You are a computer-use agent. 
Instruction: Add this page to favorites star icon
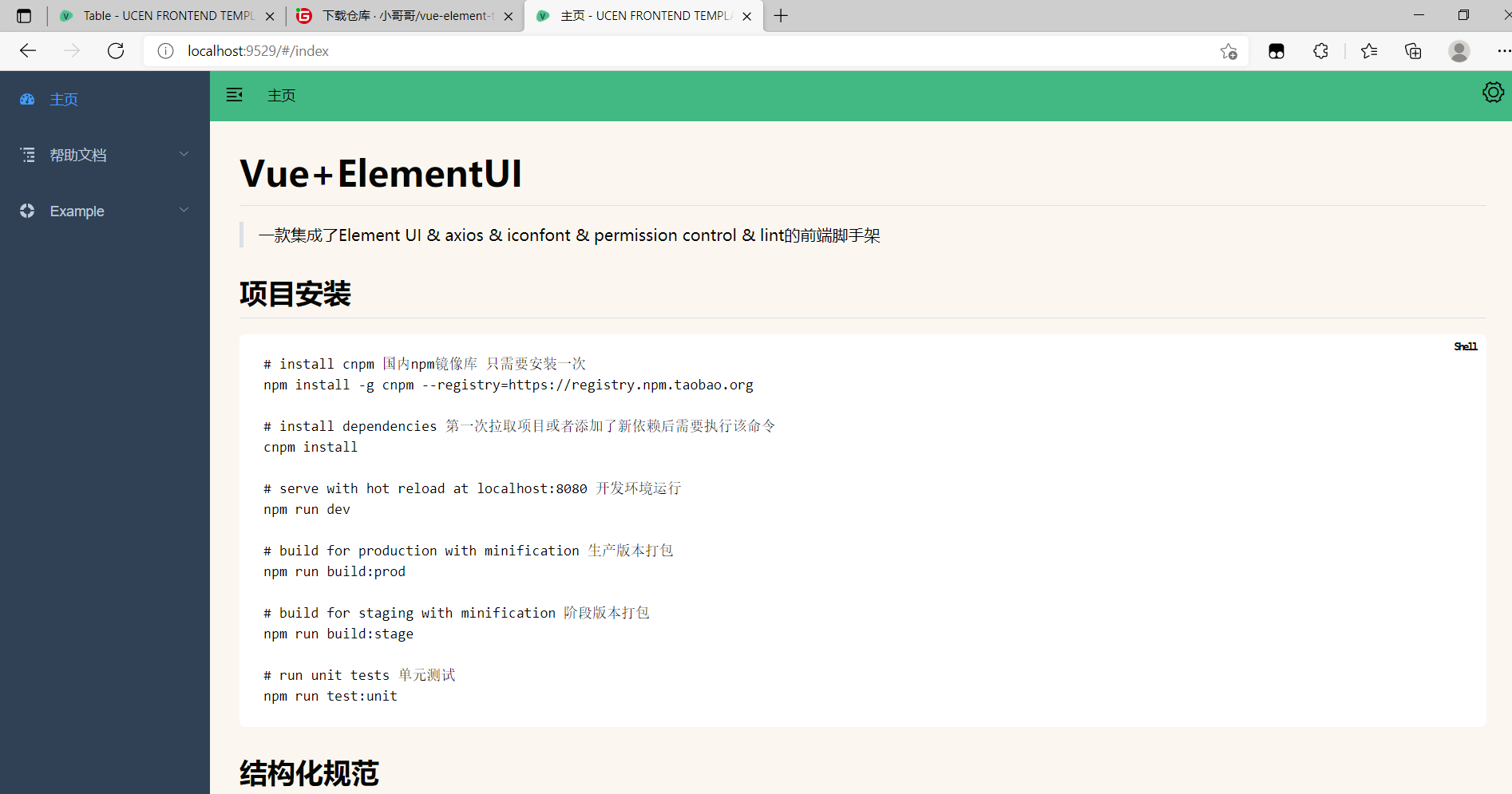[x=1229, y=51]
